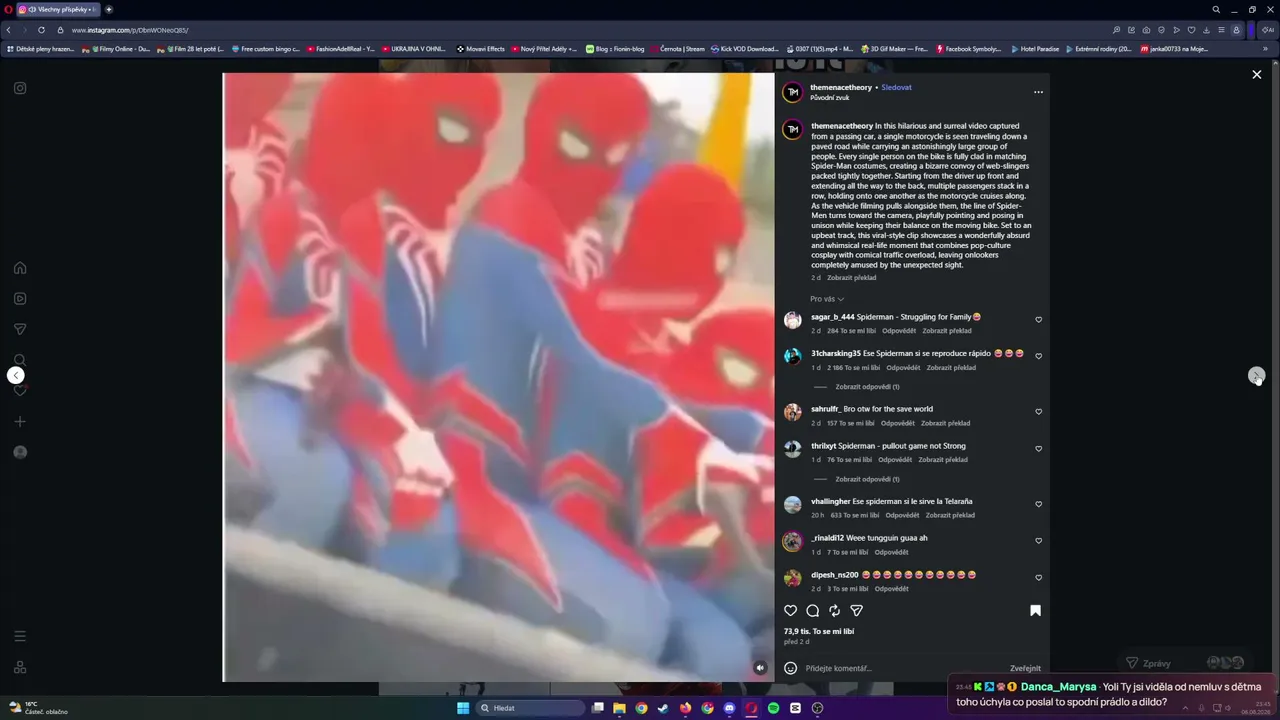Open File Explorer from the taskbar
1280x720 pixels.
click(619, 708)
